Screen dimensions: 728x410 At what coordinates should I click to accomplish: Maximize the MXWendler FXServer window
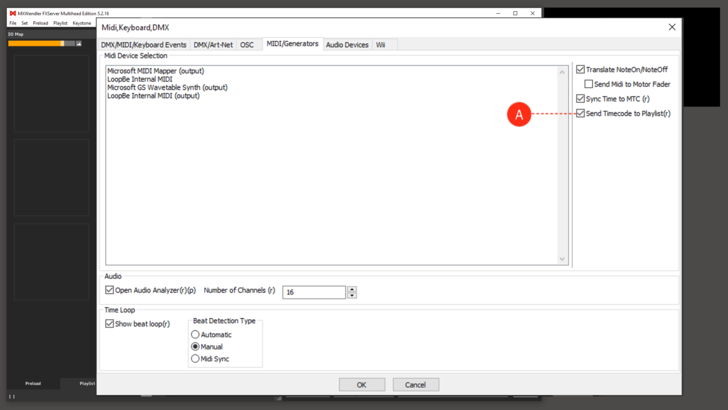(515, 13)
